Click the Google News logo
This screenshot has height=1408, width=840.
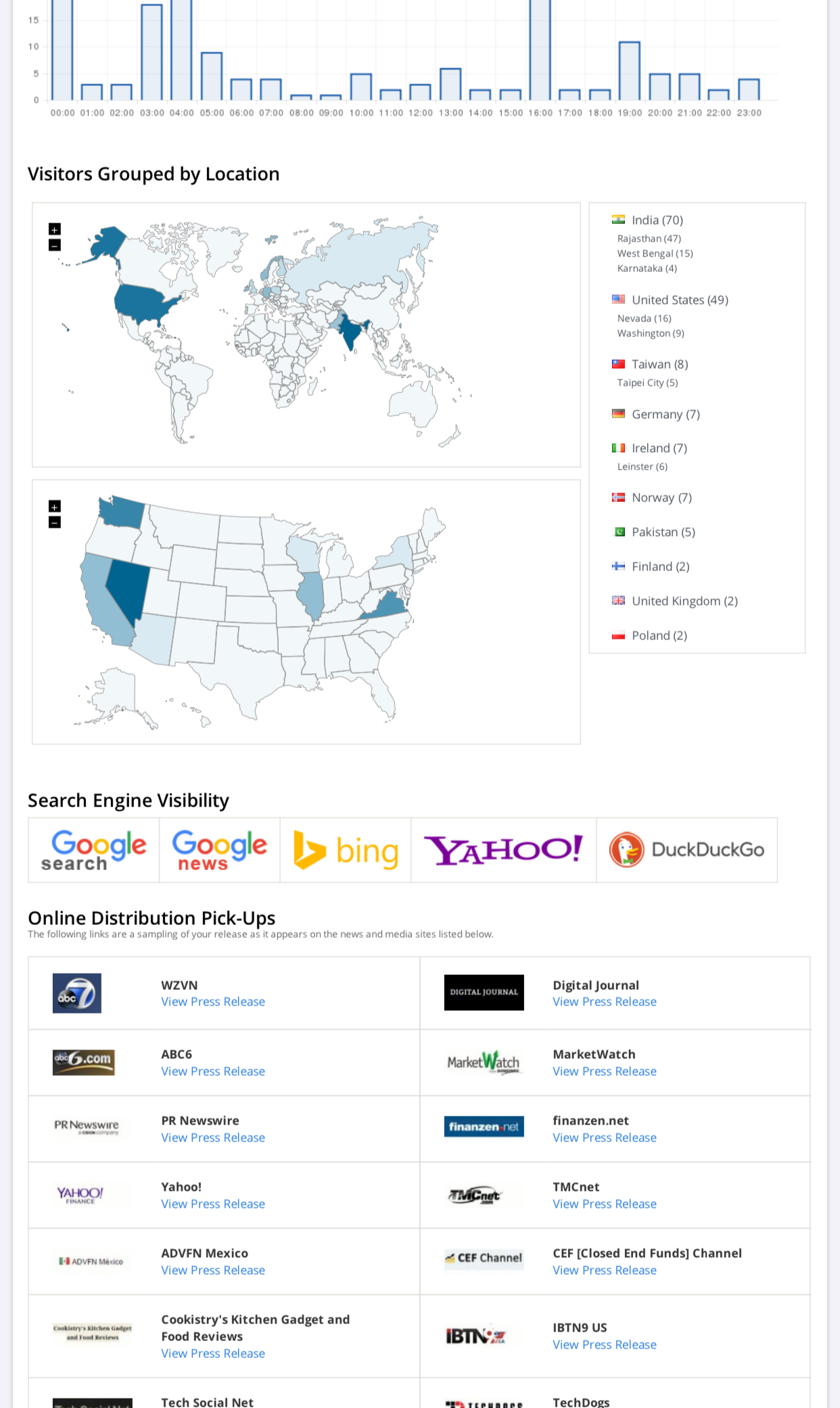click(x=220, y=850)
